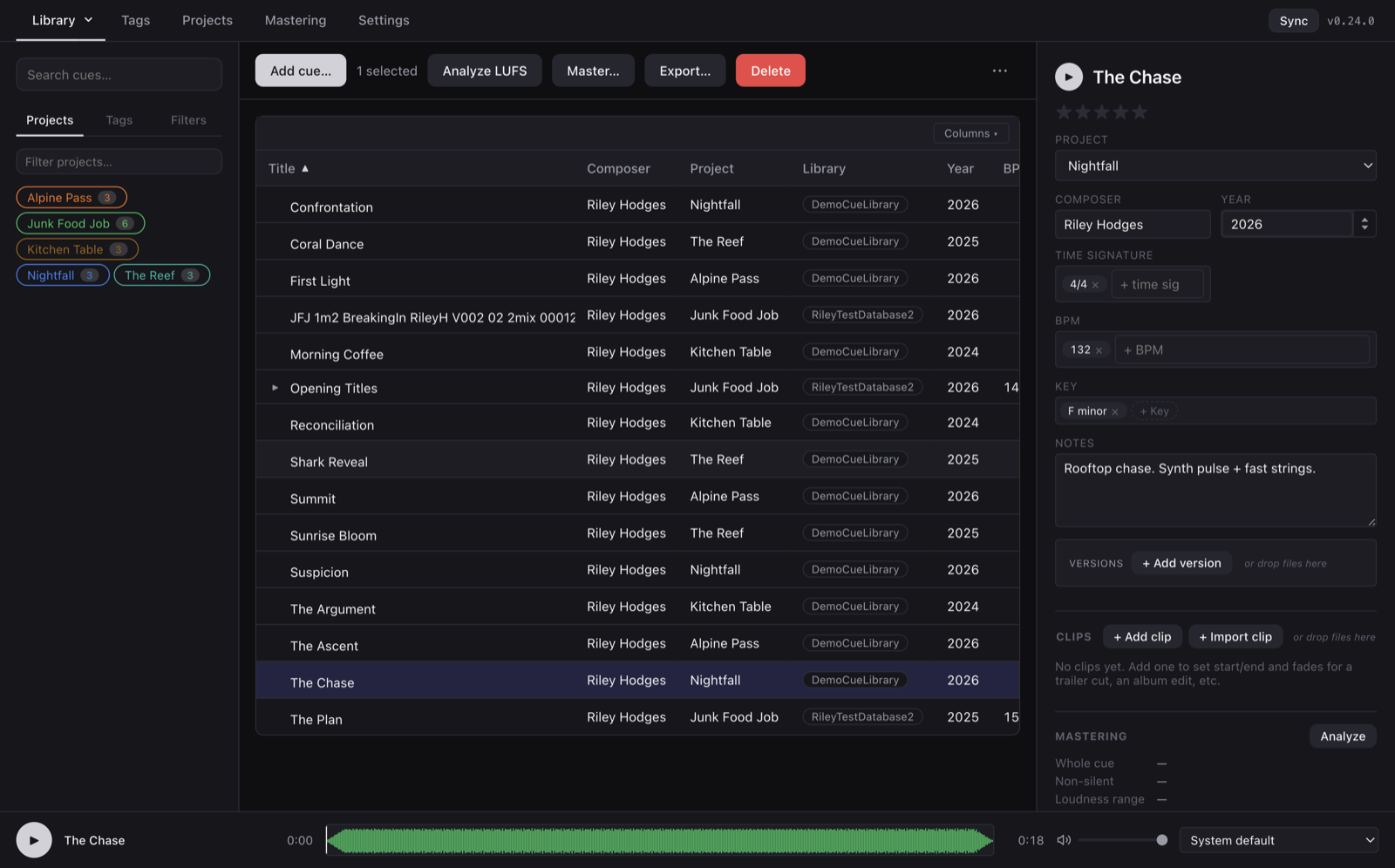Remove the 4/4 time signature tag
1395x868 pixels.
click(x=1095, y=285)
